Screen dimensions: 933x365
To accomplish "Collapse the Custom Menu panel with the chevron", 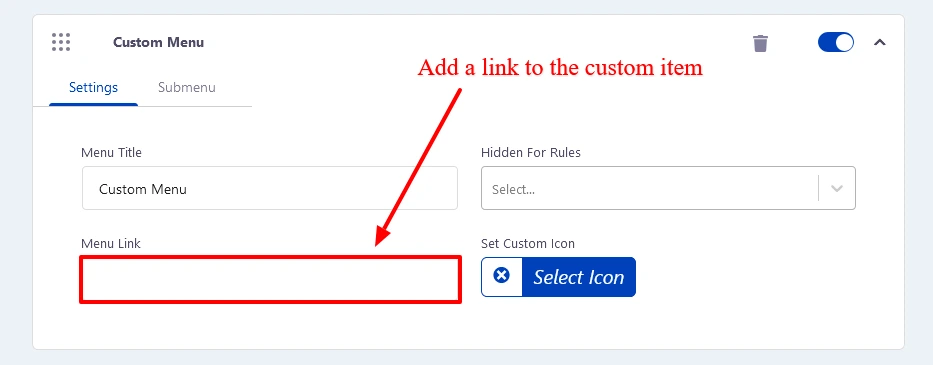I will click(x=879, y=42).
